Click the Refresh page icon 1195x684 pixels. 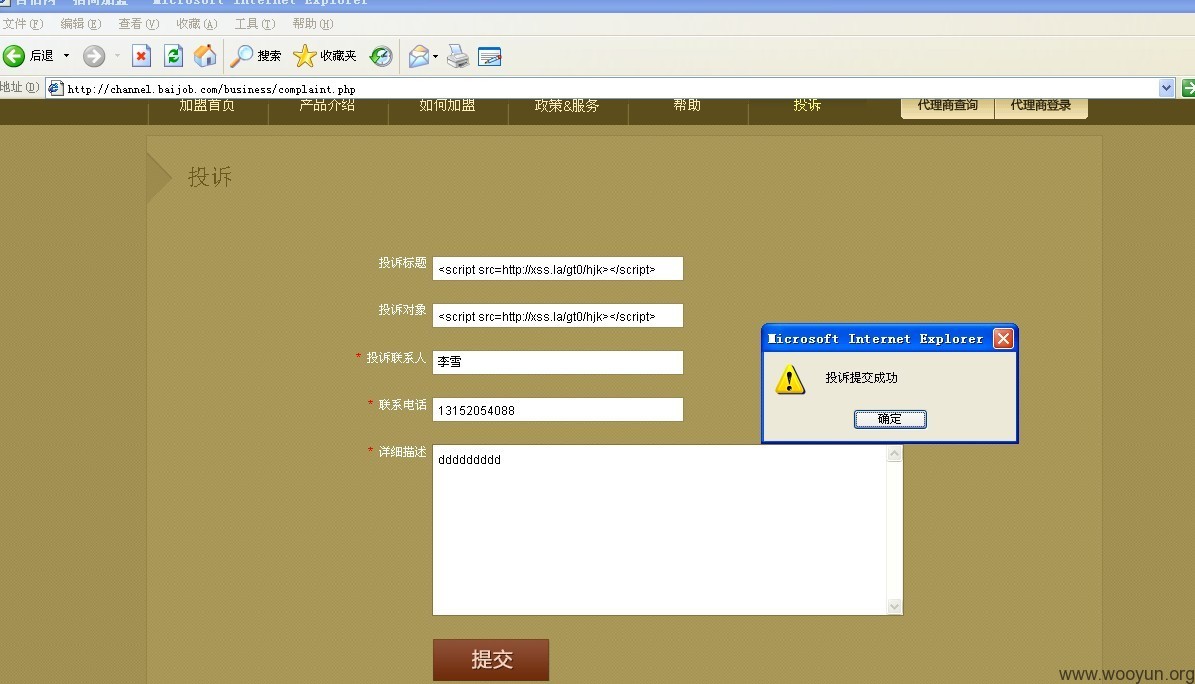tap(174, 56)
